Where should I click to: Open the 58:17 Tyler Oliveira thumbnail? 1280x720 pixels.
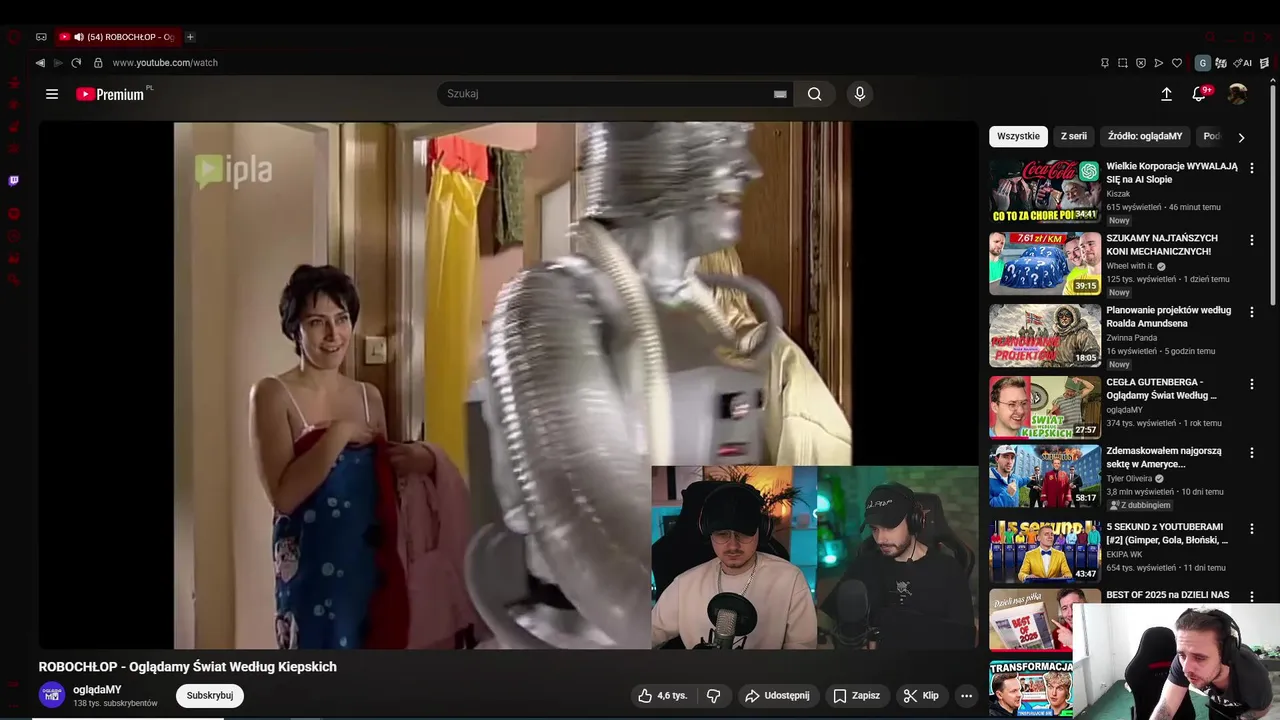(x=1045, y=476)
